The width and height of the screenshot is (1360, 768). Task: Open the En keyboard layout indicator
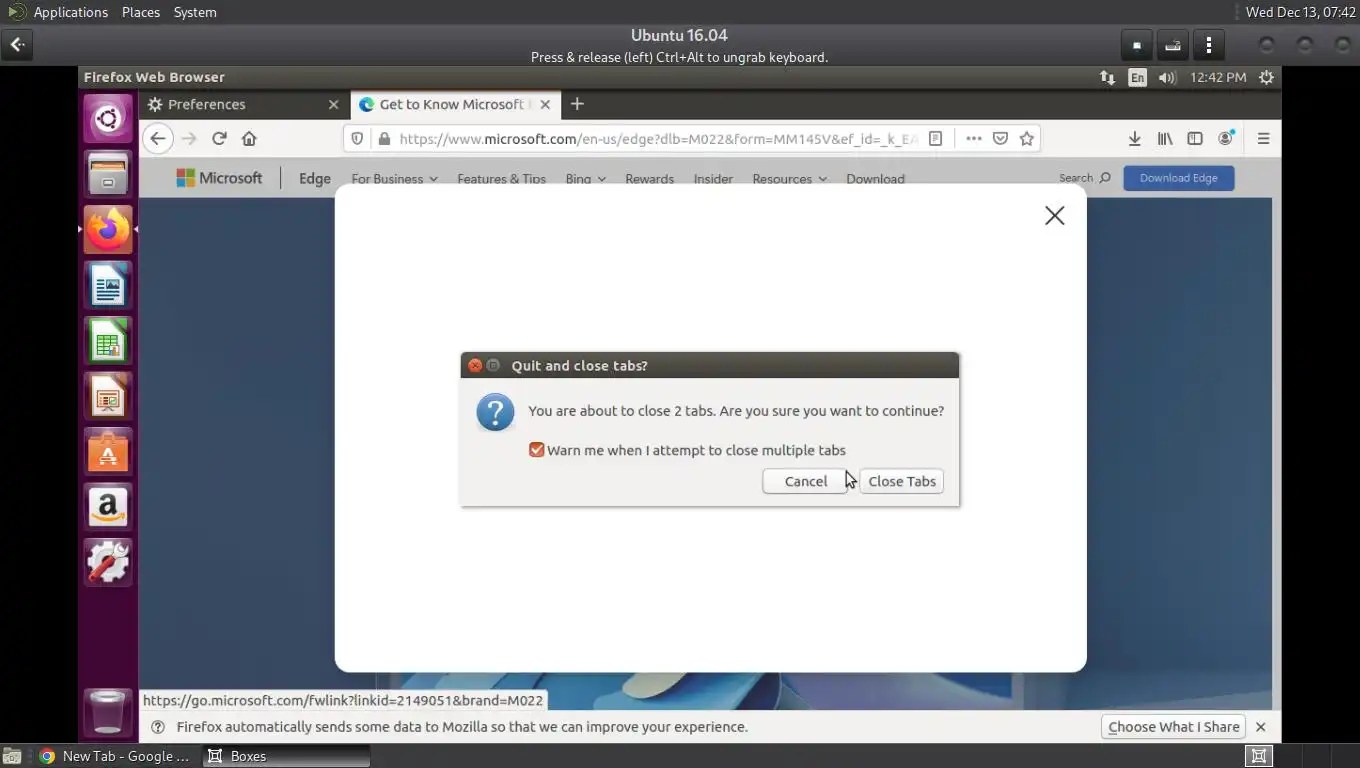[1137, 77]
